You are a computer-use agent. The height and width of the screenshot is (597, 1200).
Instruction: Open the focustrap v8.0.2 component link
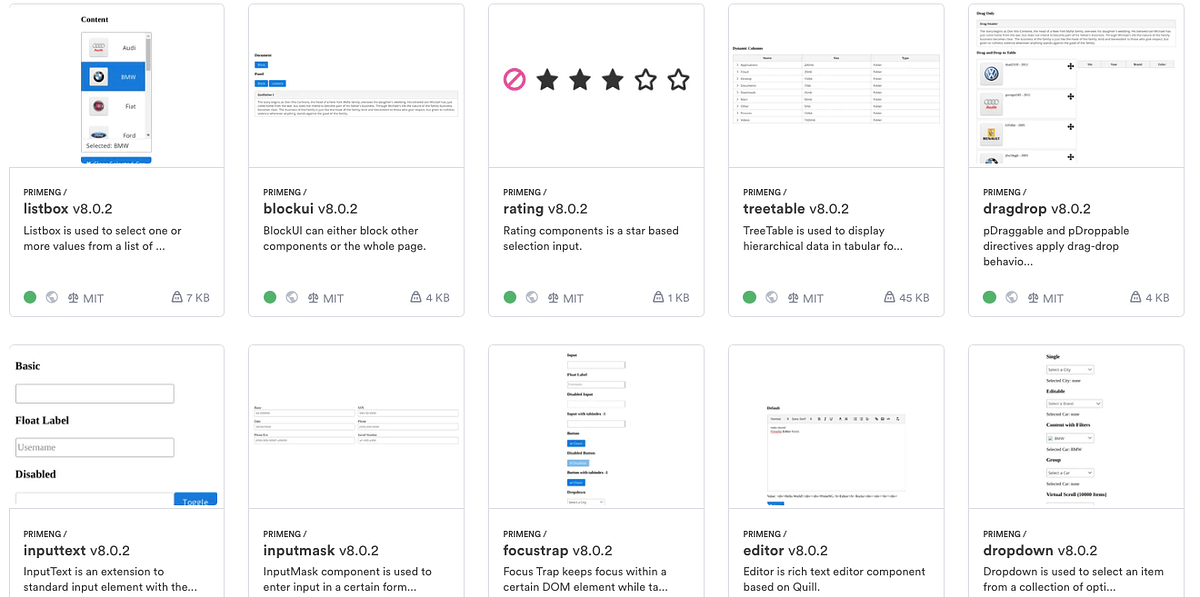[560, 550]
